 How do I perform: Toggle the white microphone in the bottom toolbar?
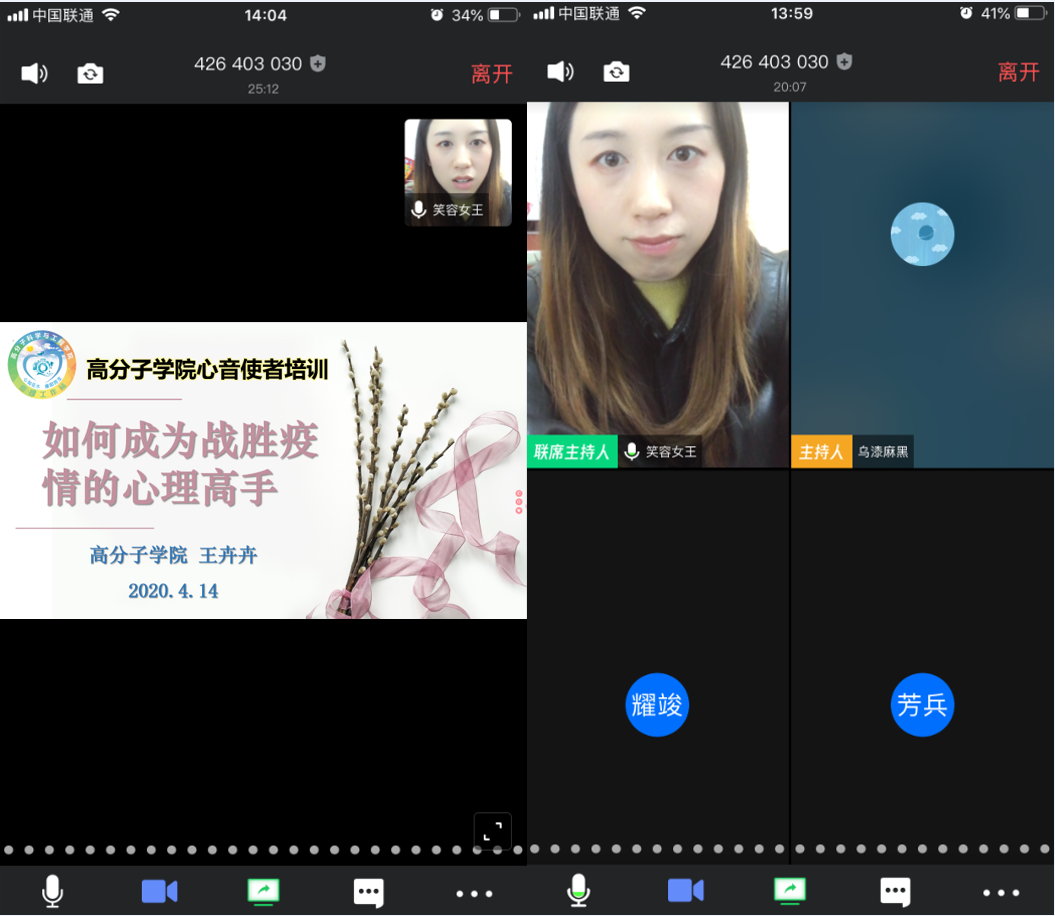[52, 890]
